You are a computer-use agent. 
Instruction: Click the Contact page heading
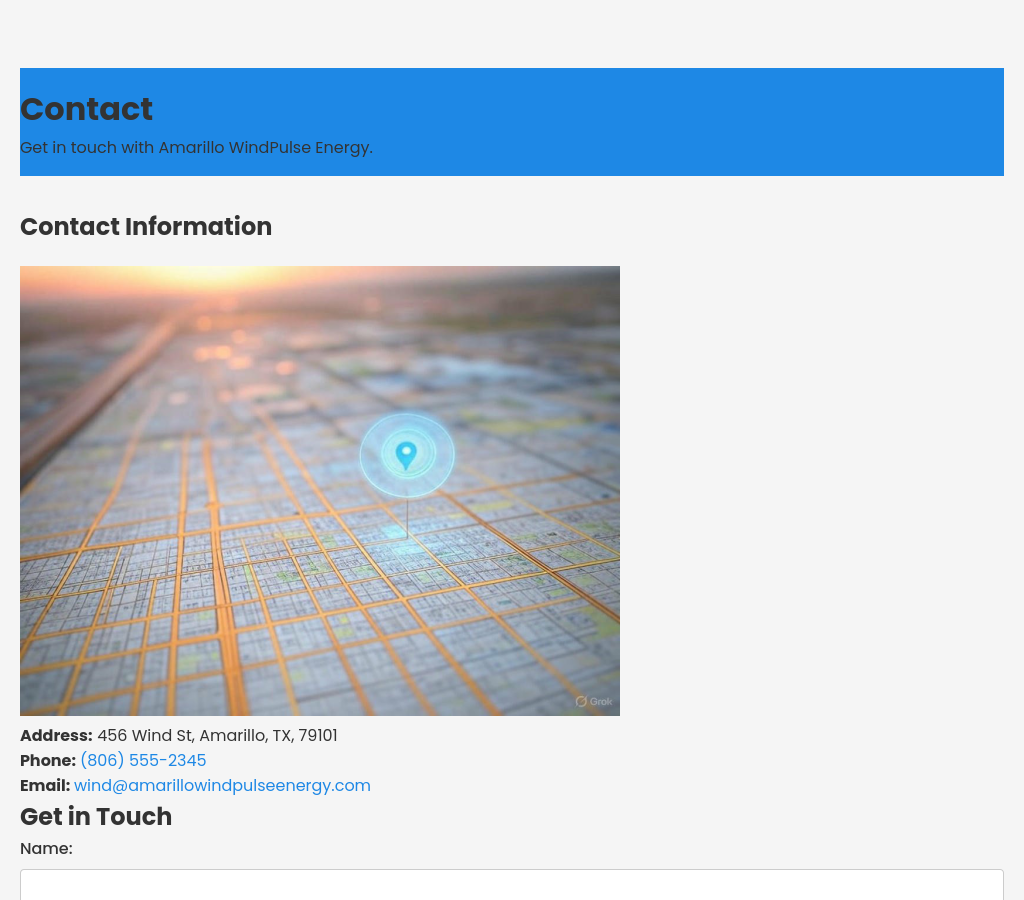86,109
